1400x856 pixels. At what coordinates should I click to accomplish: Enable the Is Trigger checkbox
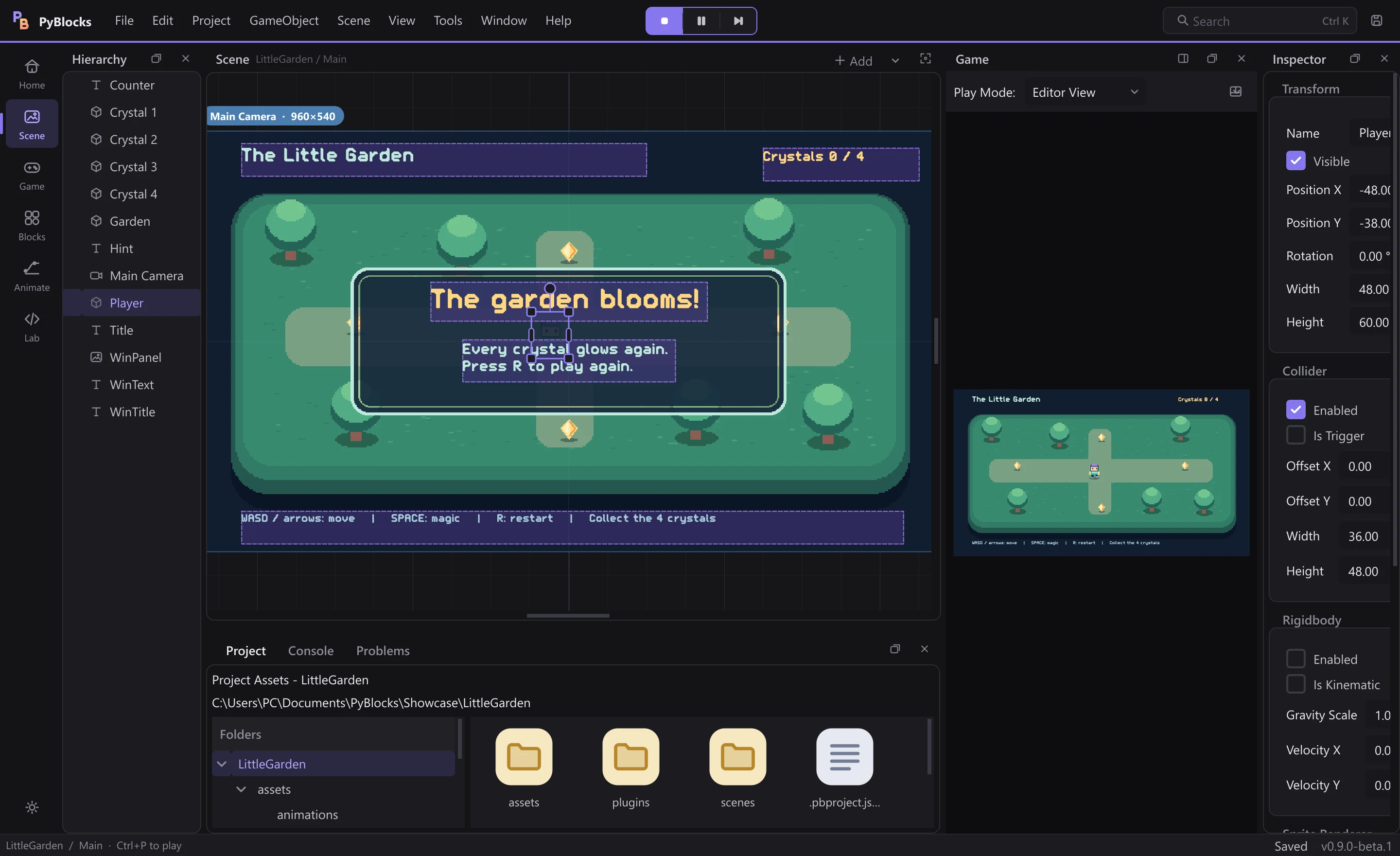pos(1296,435)
